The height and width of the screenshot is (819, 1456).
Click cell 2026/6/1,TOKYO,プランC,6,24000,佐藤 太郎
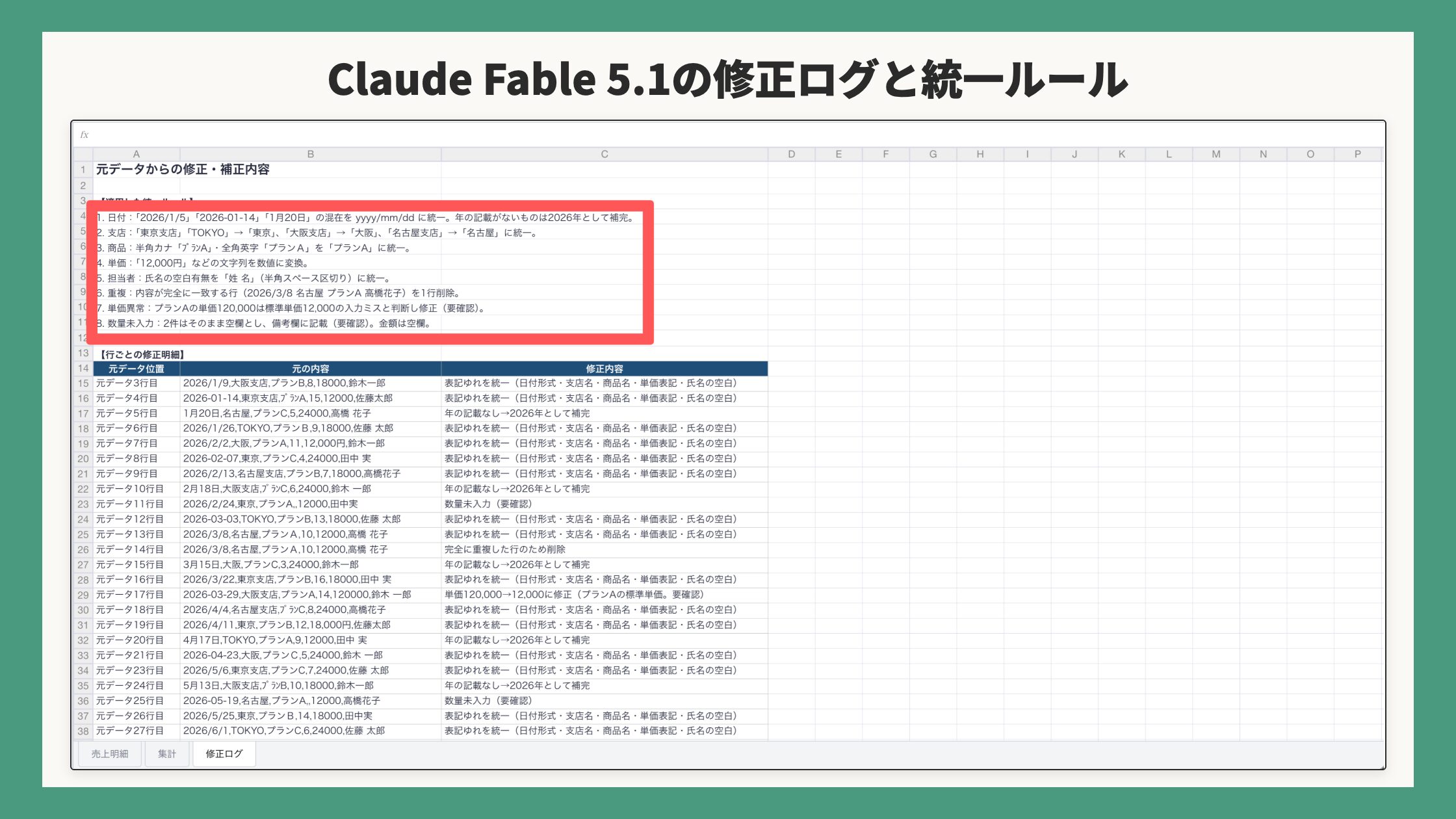tap(311, 731)
